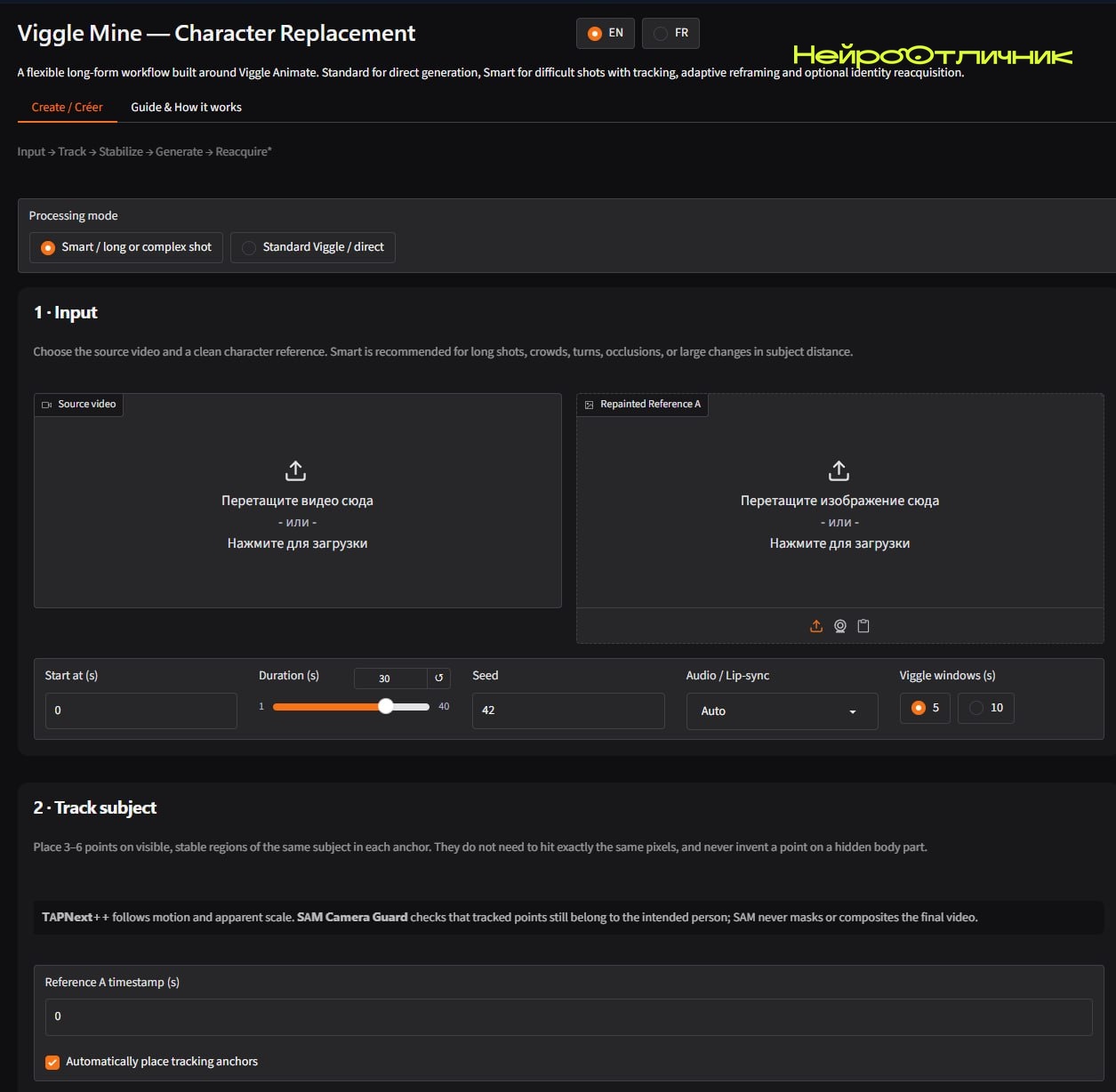Focus the Seed input field
This screenshot has width=1116, height=1092.
point(568,711)
